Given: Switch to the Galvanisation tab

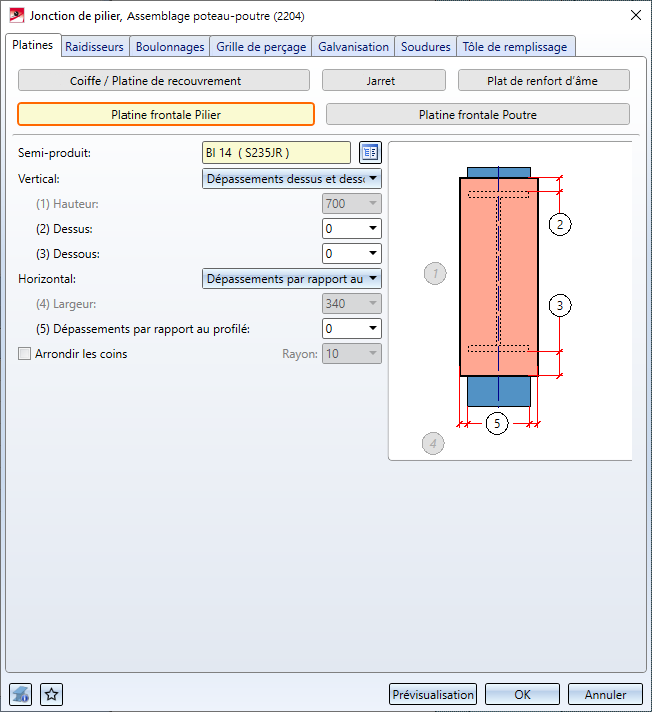Looking at the screenshot, I should [353, 47].
